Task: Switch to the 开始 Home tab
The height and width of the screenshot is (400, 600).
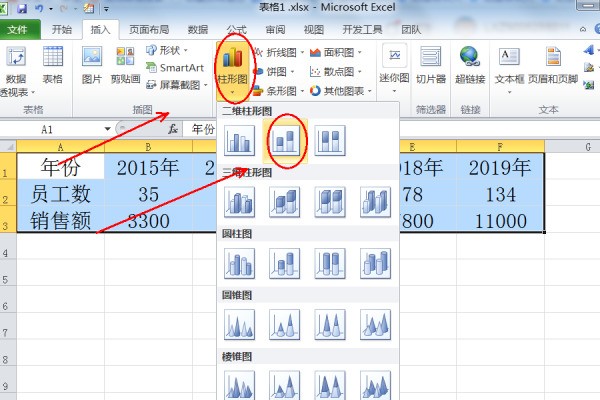Action: click(62, 29)
